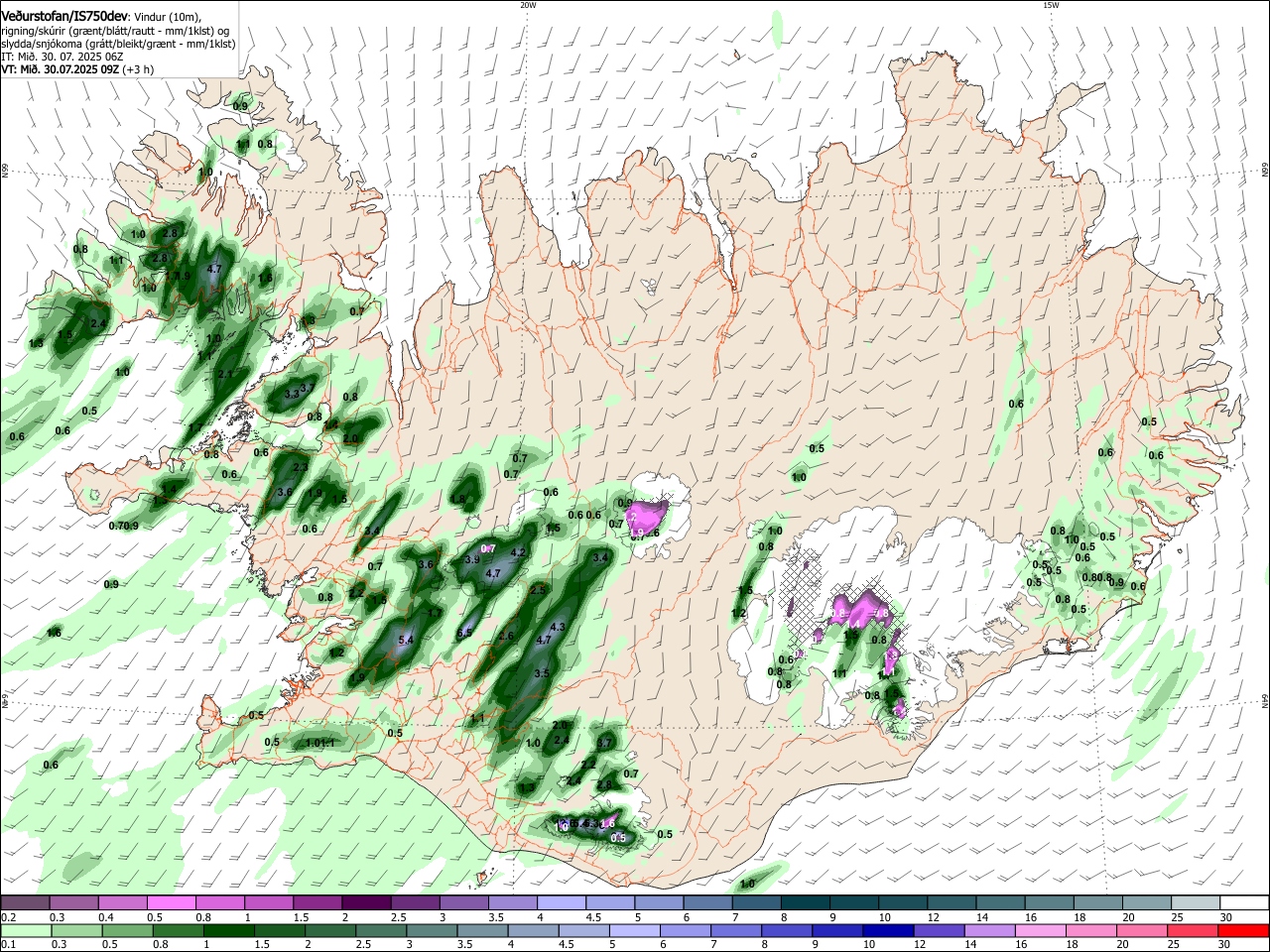Click the 3.3 rainfall value on map
Image resolution: width=1270 pixels, height=952 pixels.
click(x=291, y=394)
